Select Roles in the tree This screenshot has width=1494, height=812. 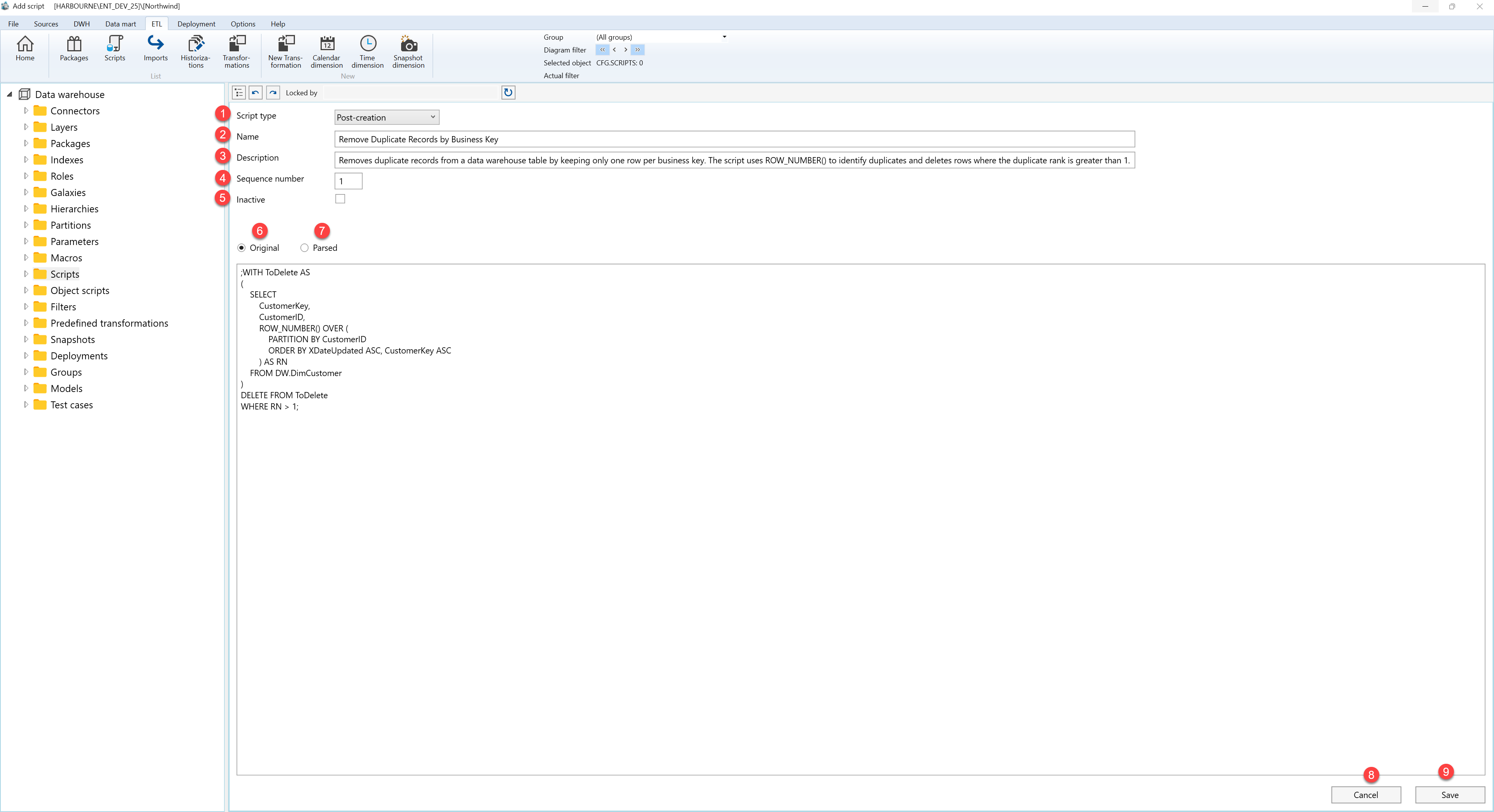tap(62, 176)
